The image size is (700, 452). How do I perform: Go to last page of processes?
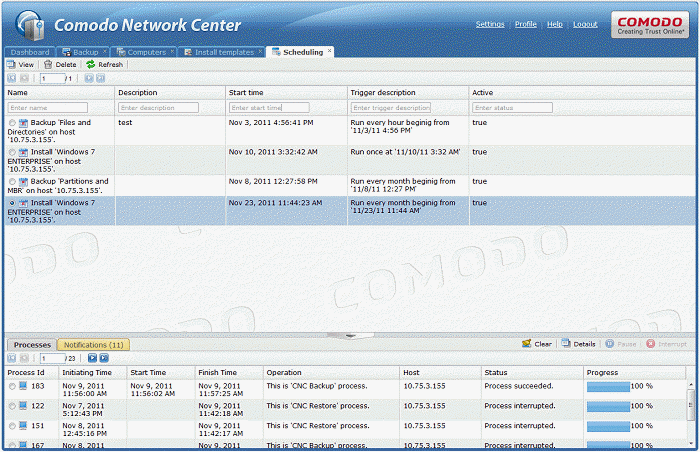104,358
